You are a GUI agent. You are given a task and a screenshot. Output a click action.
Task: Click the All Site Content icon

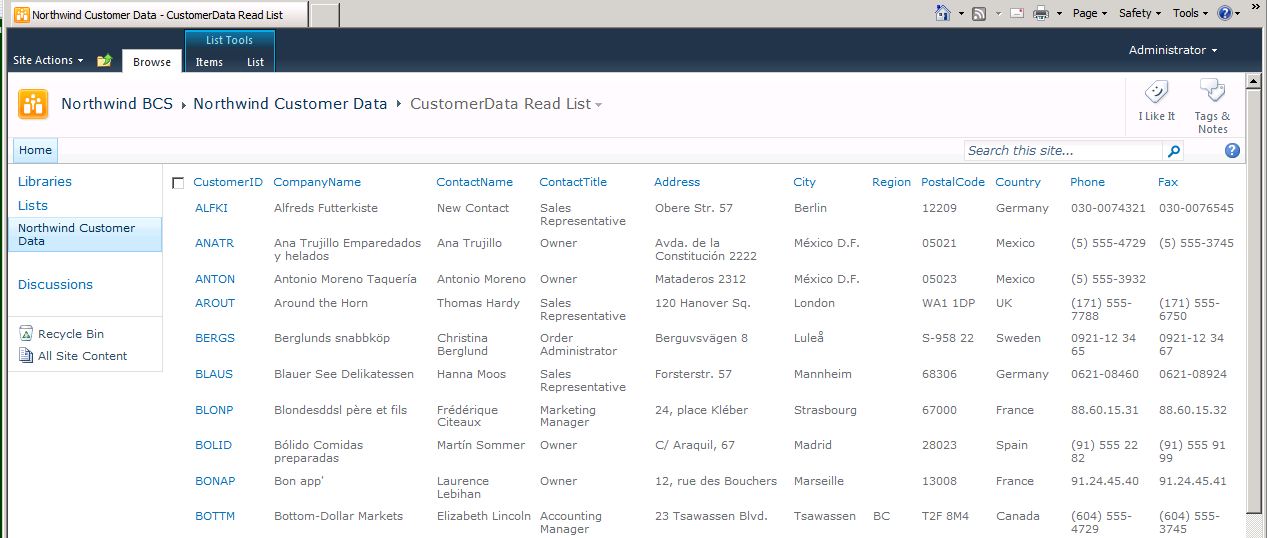26,355
